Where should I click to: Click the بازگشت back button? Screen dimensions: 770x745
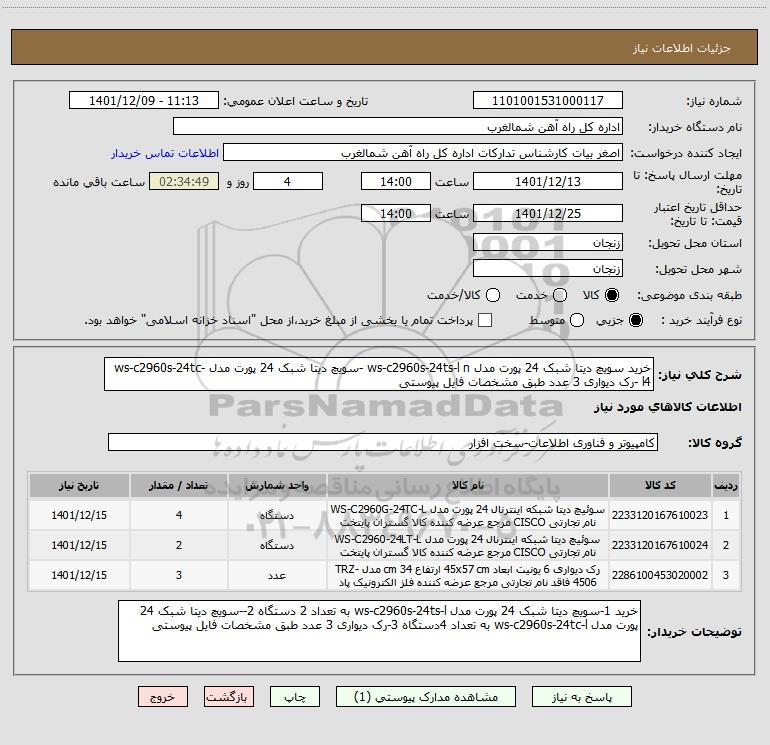pos(229,697)
